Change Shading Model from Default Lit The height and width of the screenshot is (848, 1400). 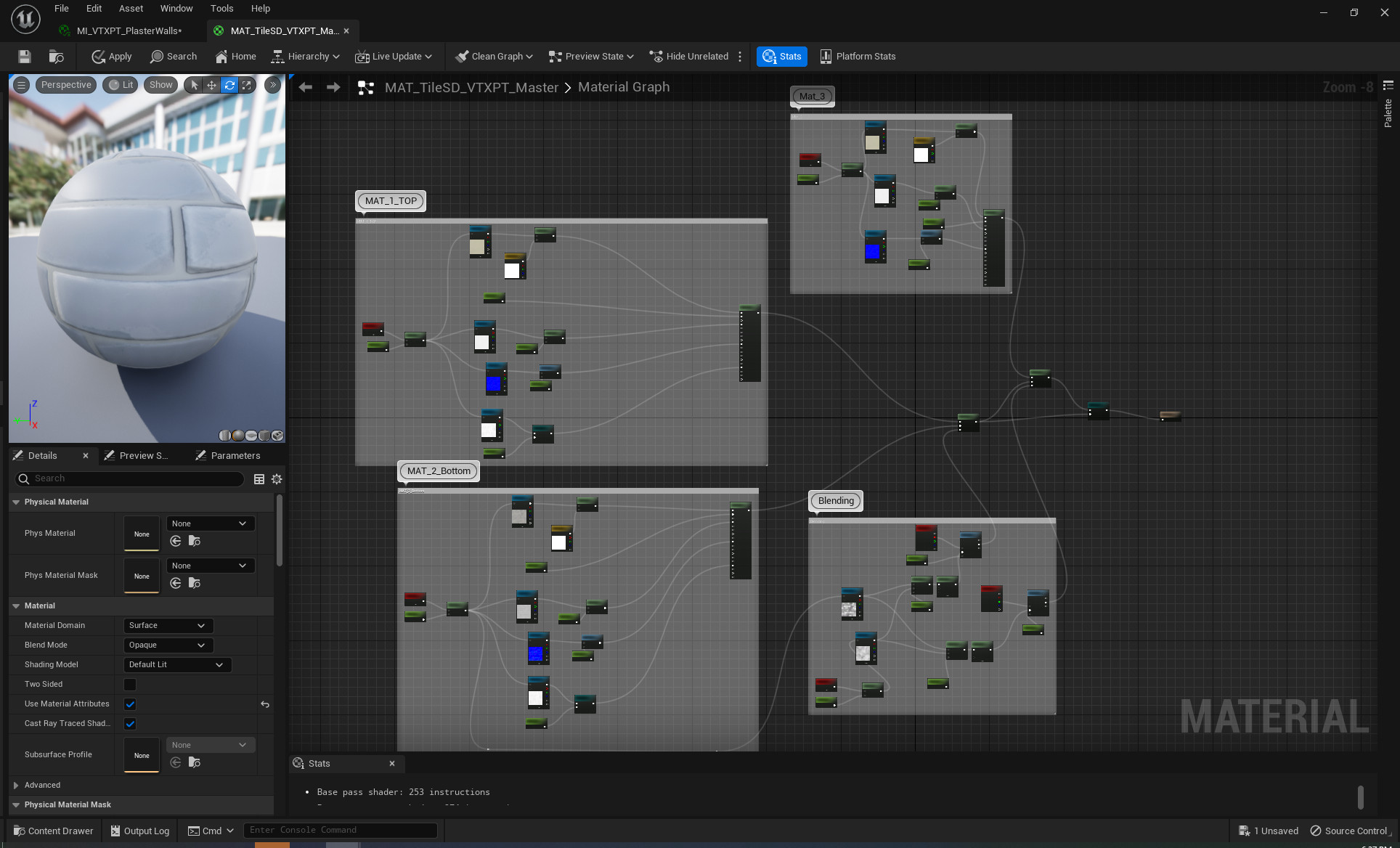pos(177,665)
